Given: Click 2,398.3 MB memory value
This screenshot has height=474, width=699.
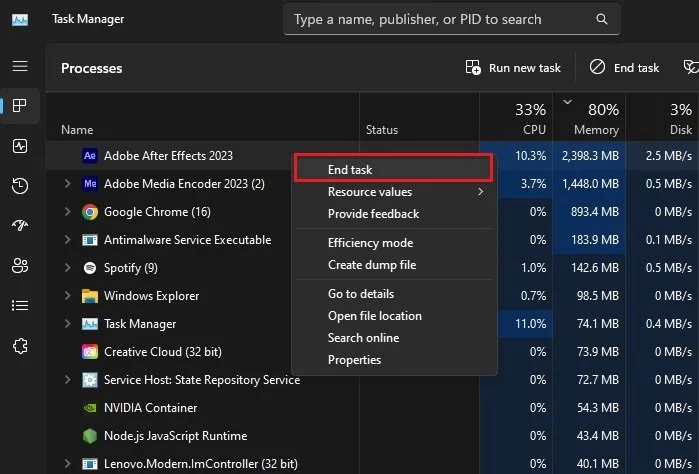Looking at the screenshot, I should click(x=590, y=156).
